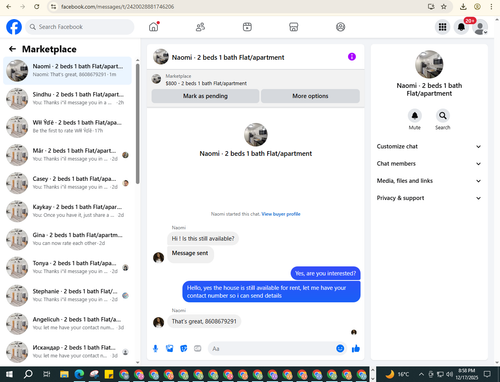The height and width of the screenshot is (382, 500).
Task: Open the Groups icon in top navigation
Action: coord(340,27)
